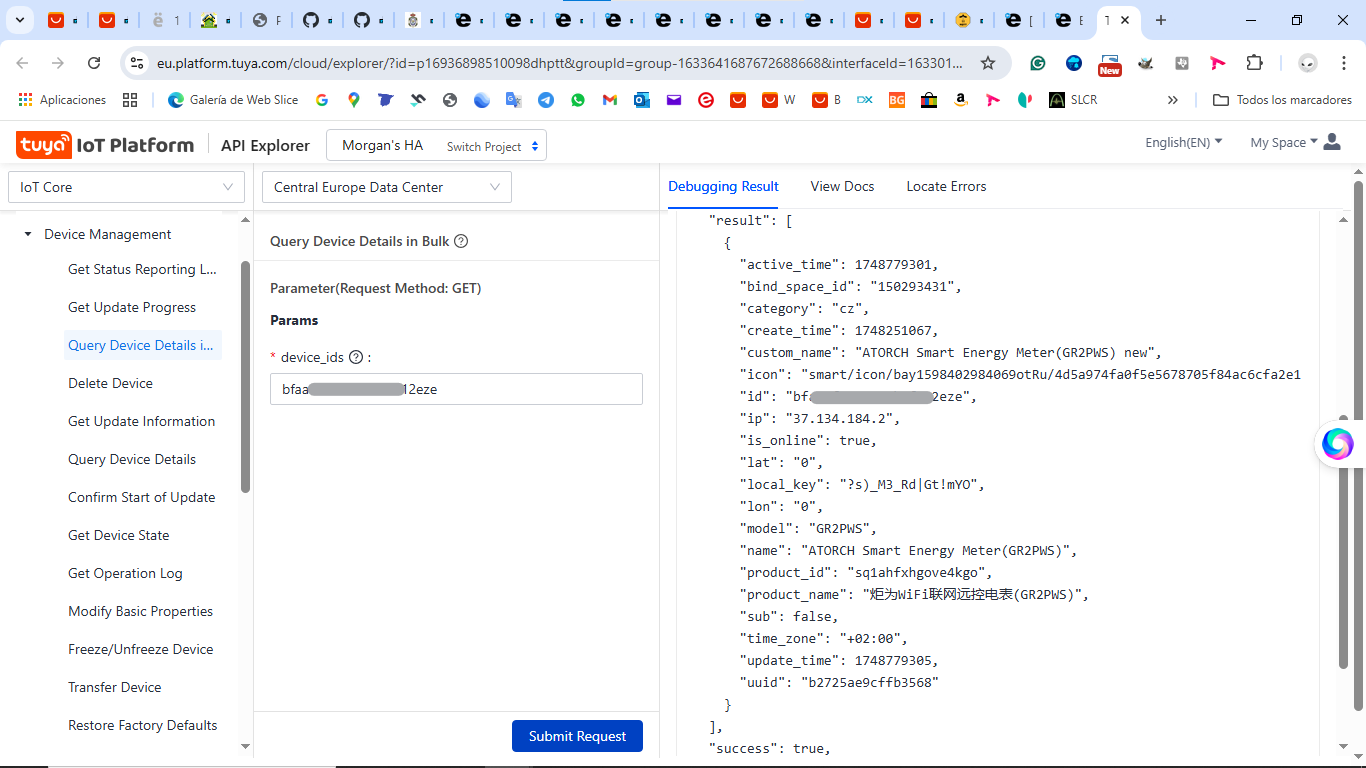Open Transfer Device in sidebar
This screenshot has height=768, width=1366.
[x=114, y=687]
